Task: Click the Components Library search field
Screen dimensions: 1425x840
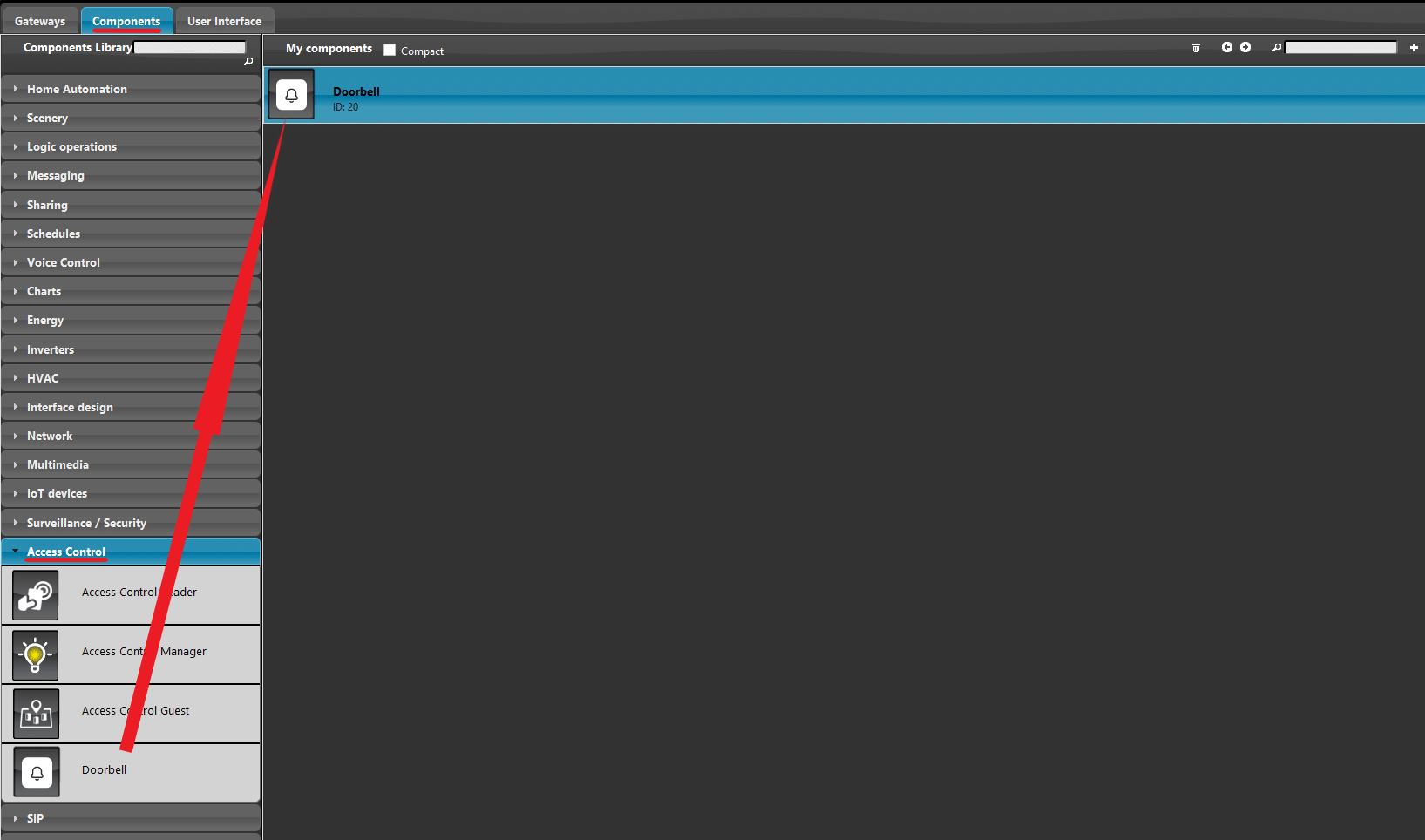Action: (x=190, y=48)
